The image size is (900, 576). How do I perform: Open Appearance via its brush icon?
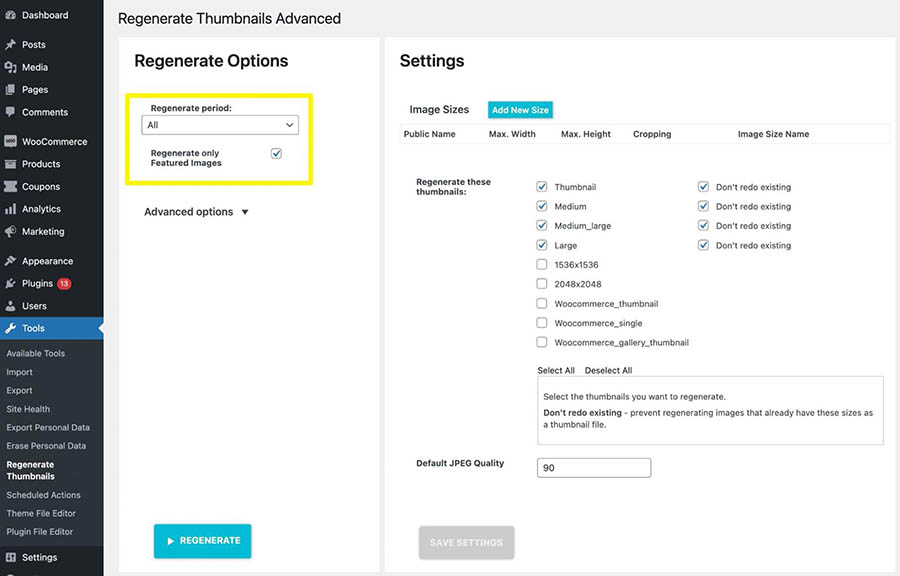10,261
